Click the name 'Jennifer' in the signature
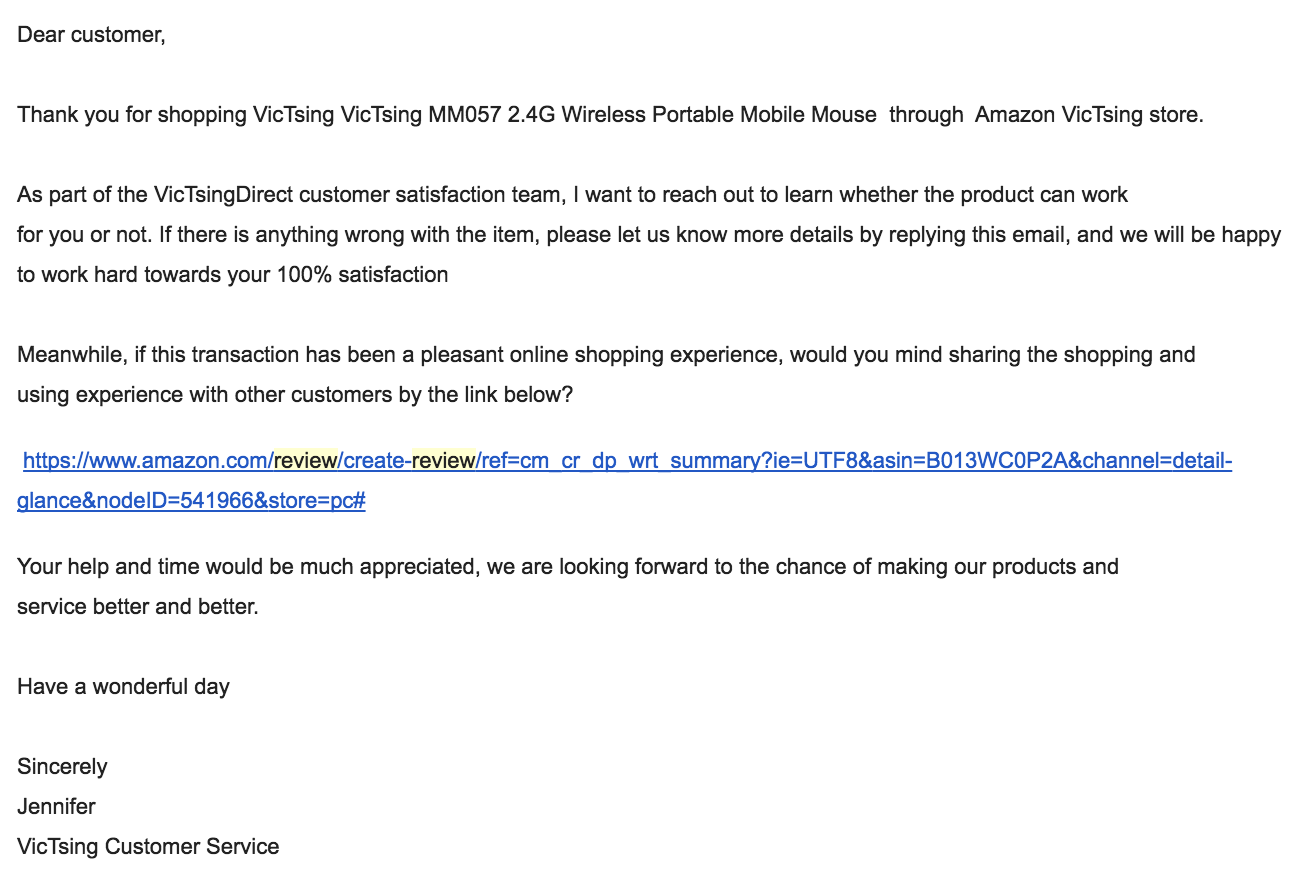The height and width of the screenshot is (876, 1304). 56,807
